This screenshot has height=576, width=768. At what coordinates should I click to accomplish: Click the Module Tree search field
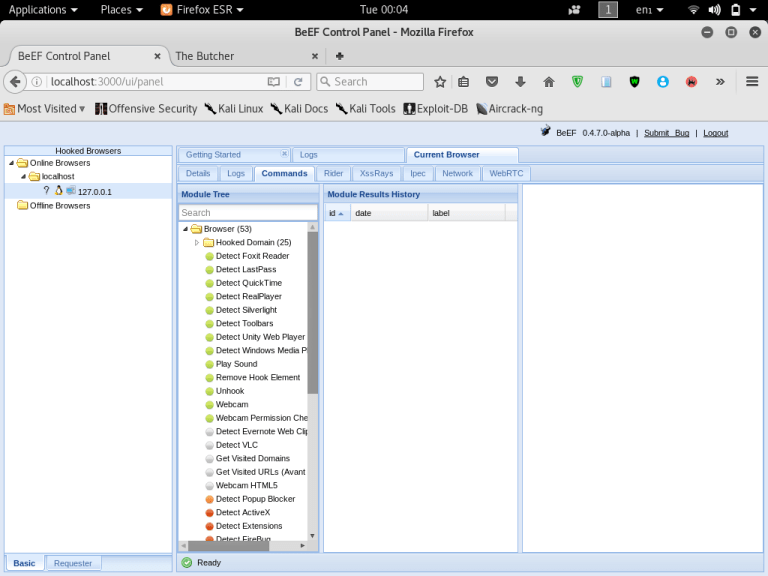[247, 213]
